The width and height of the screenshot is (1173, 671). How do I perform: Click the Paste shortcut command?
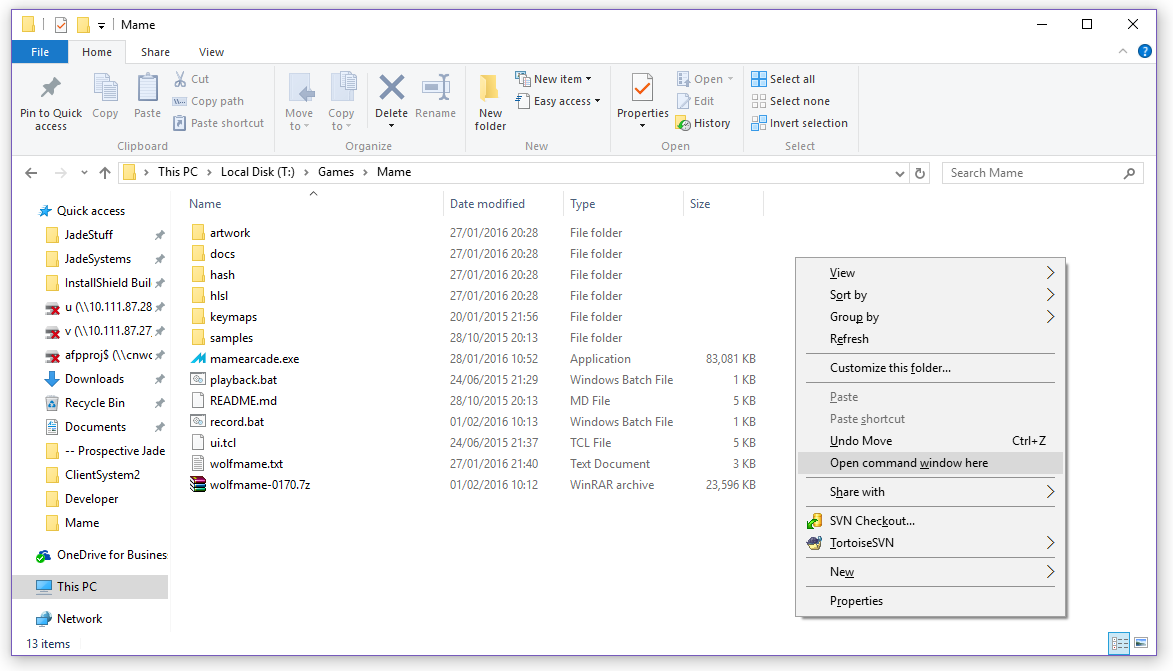click(x=218, y=123)
